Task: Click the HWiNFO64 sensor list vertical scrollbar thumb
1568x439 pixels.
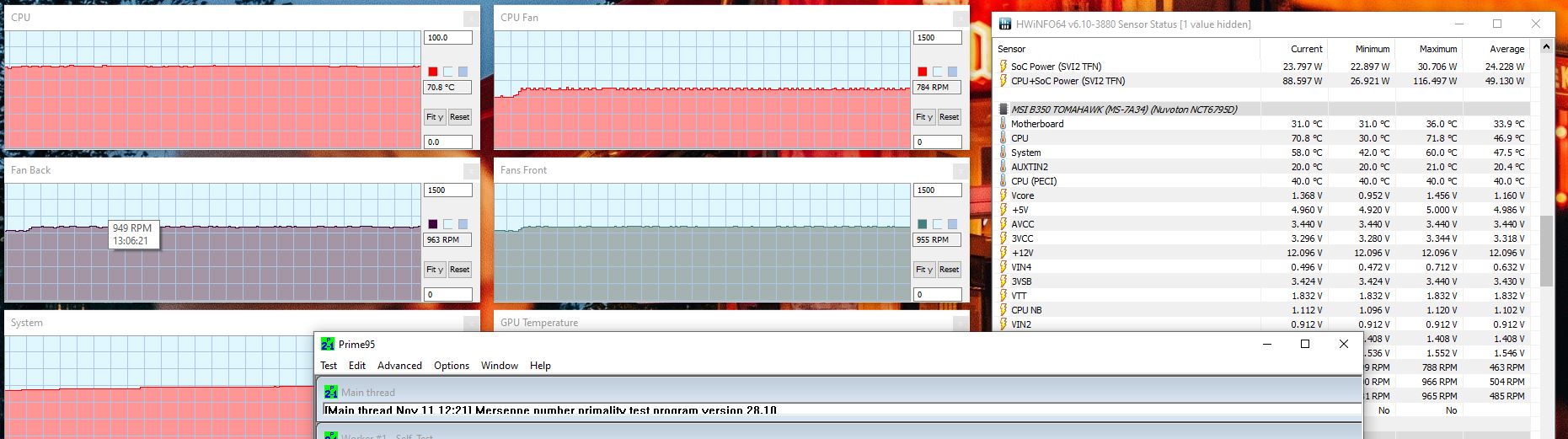Action: [x=1546, y=250]
